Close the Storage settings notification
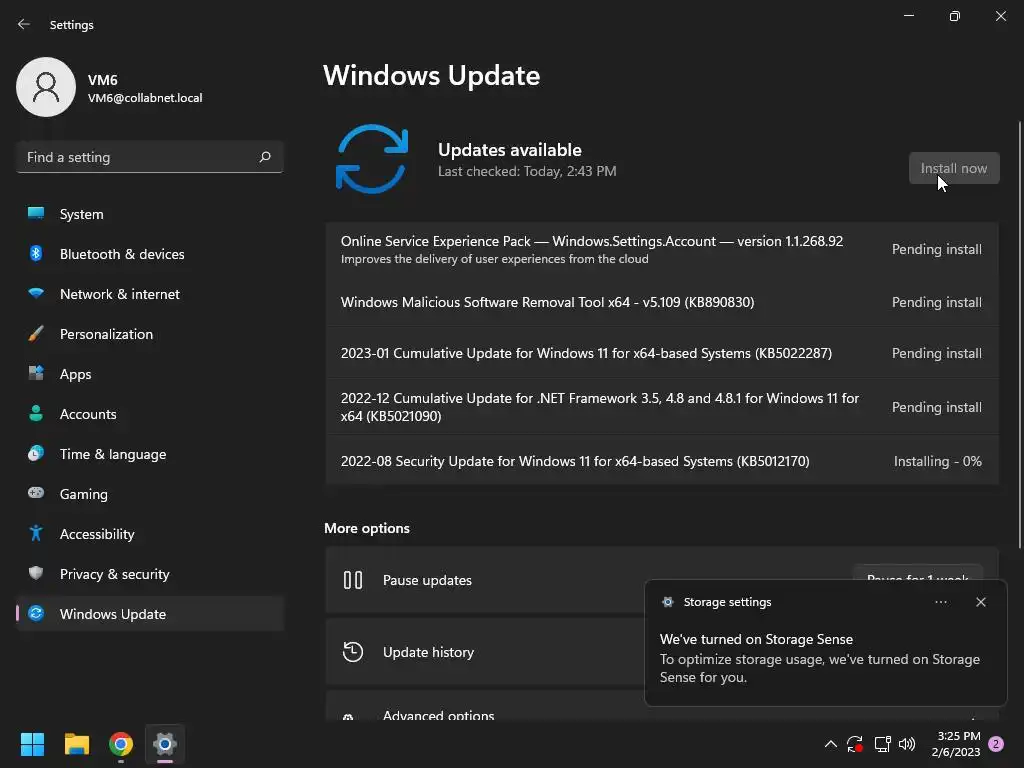Image resolution: width=1024 pixels, height=768 pixels. 981,602
